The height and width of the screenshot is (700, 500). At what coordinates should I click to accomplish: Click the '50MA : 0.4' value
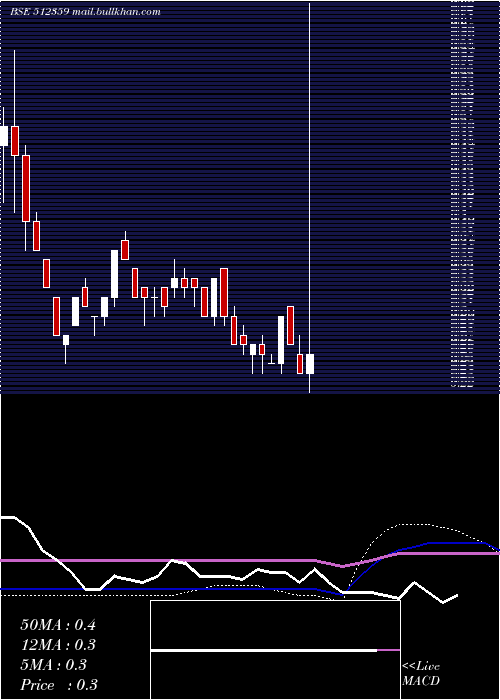point(58,625)
